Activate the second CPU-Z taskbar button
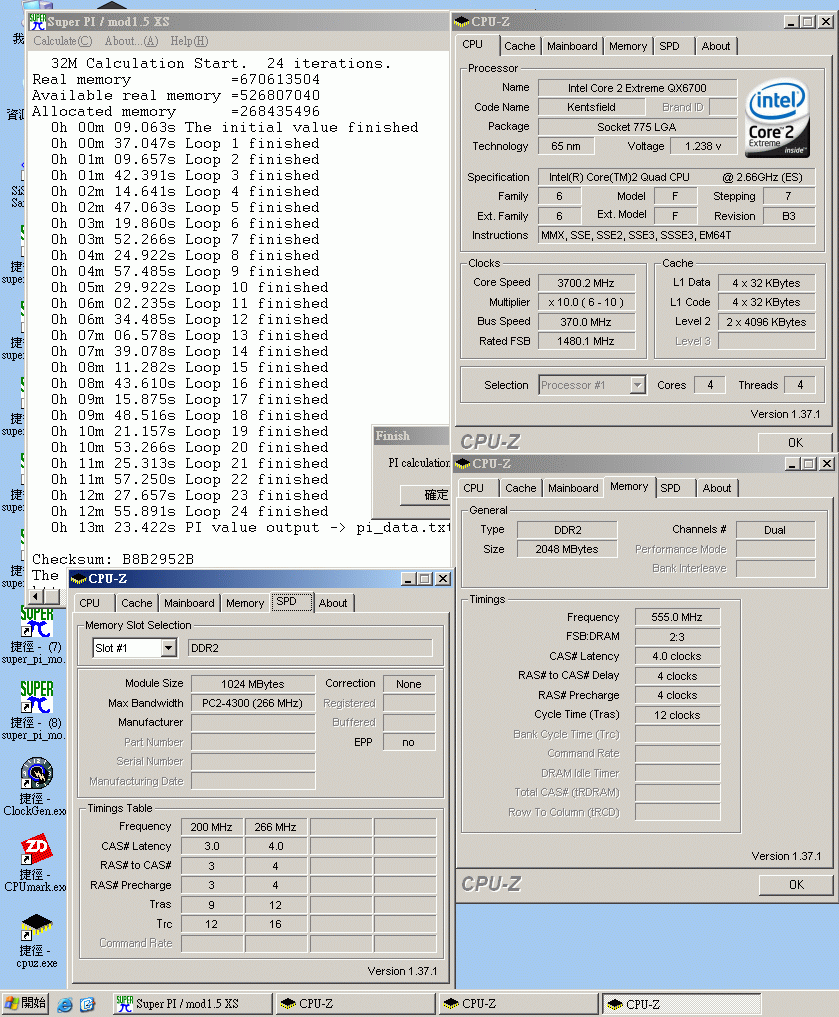 [x=518, y=1003]
